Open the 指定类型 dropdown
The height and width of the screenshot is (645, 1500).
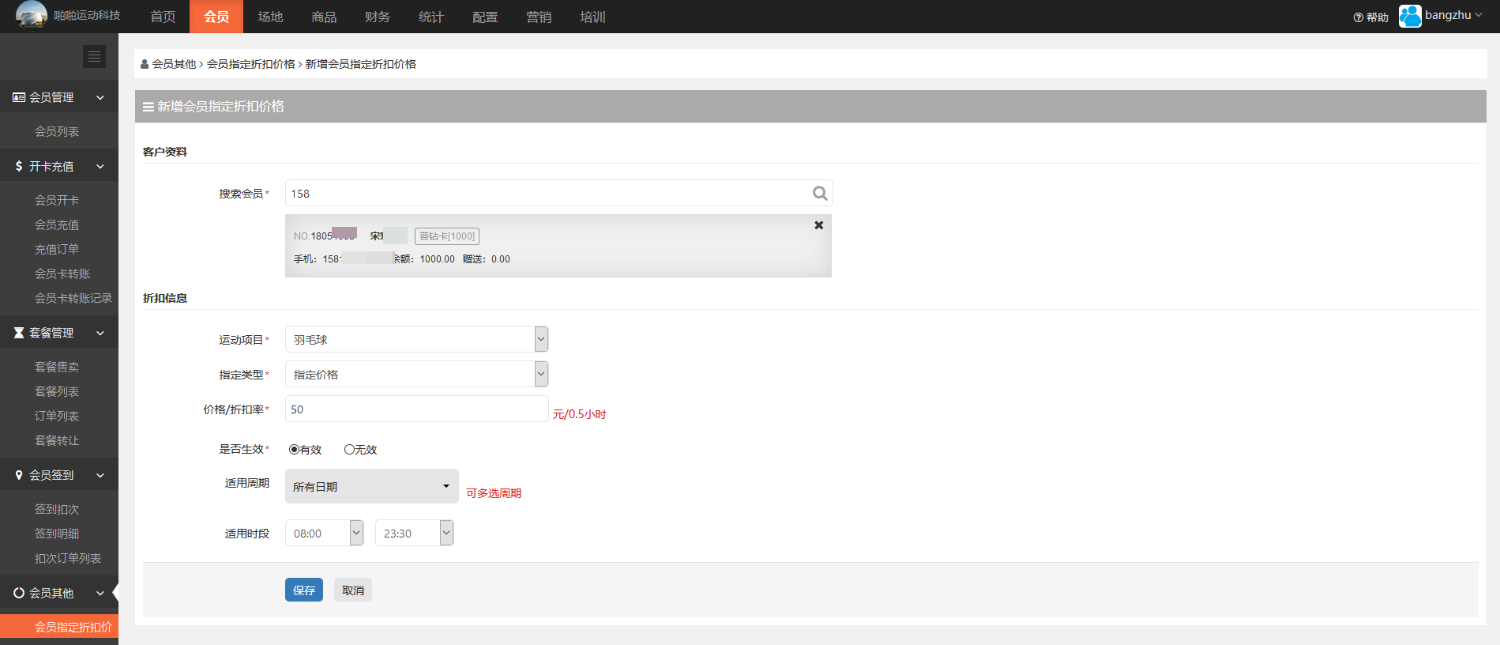[x=416, y=374]
